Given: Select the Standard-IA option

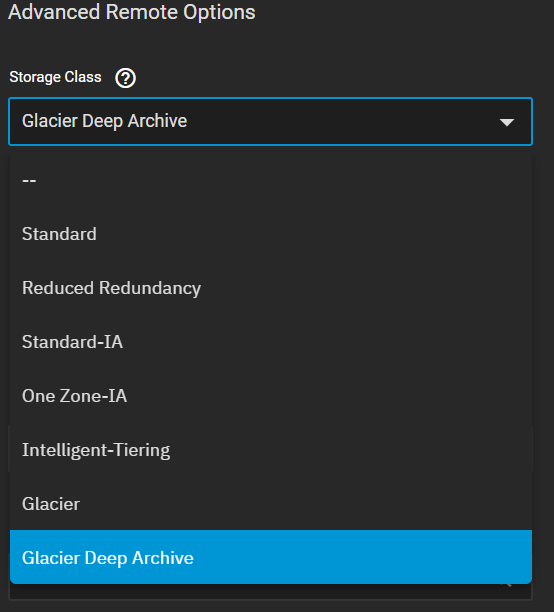Looking at the screenshot, I should coord(271,342).
